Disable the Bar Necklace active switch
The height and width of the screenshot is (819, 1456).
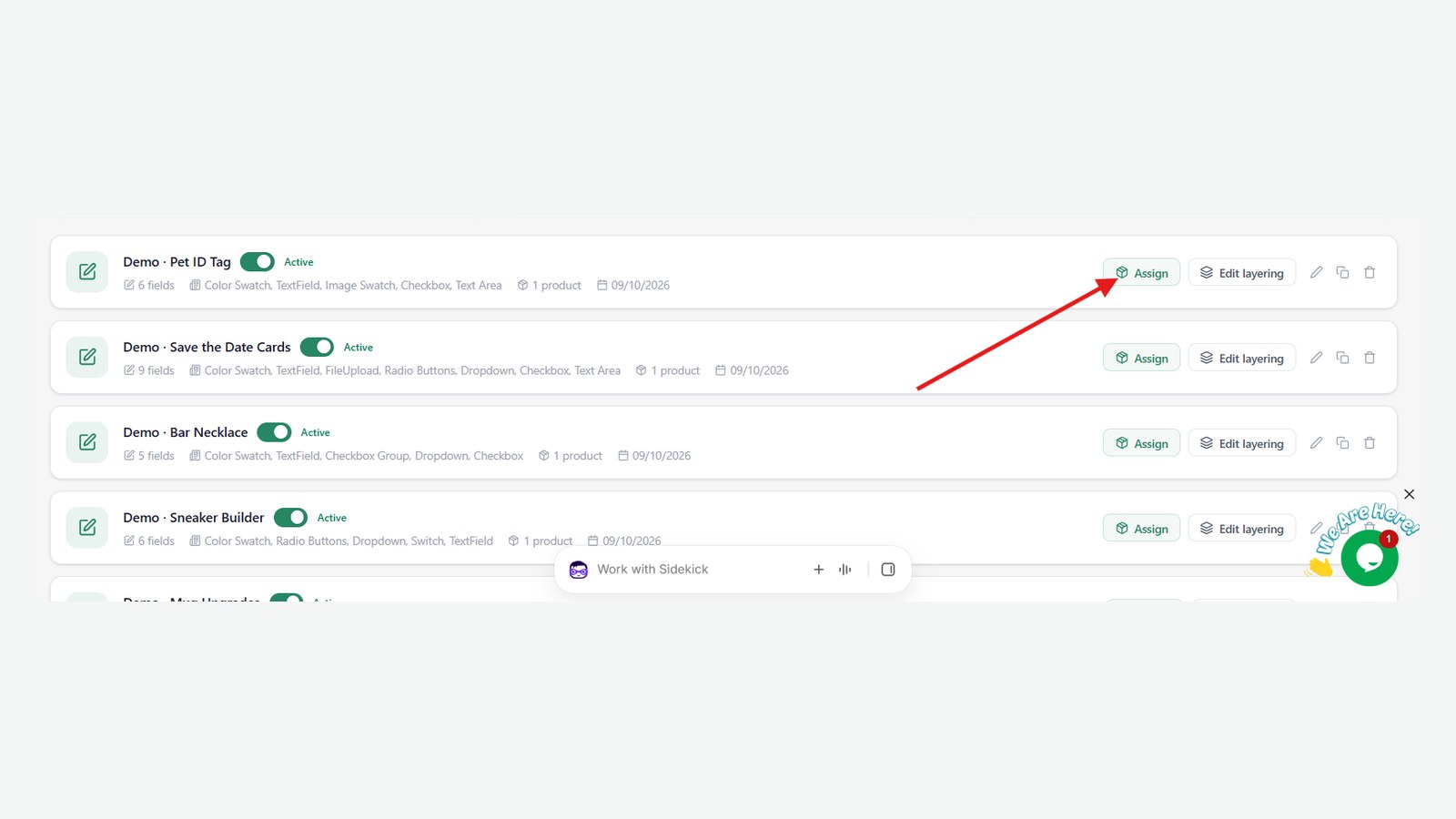point(274,432)
